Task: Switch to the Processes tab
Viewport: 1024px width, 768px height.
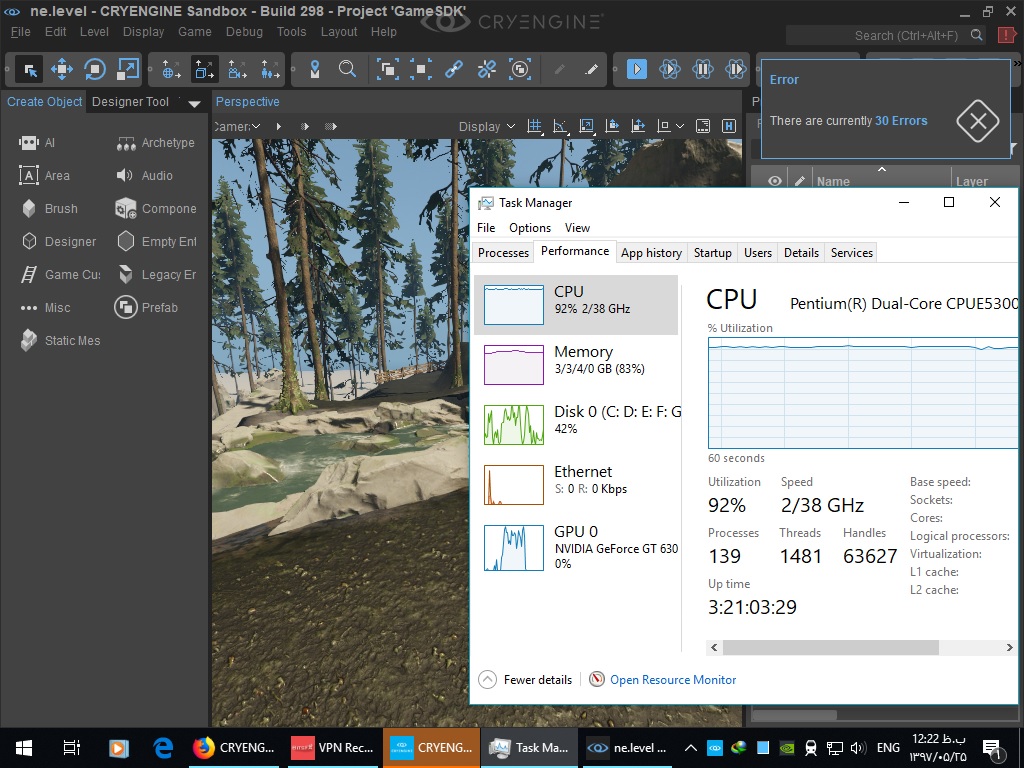Action: click(503, 253)
